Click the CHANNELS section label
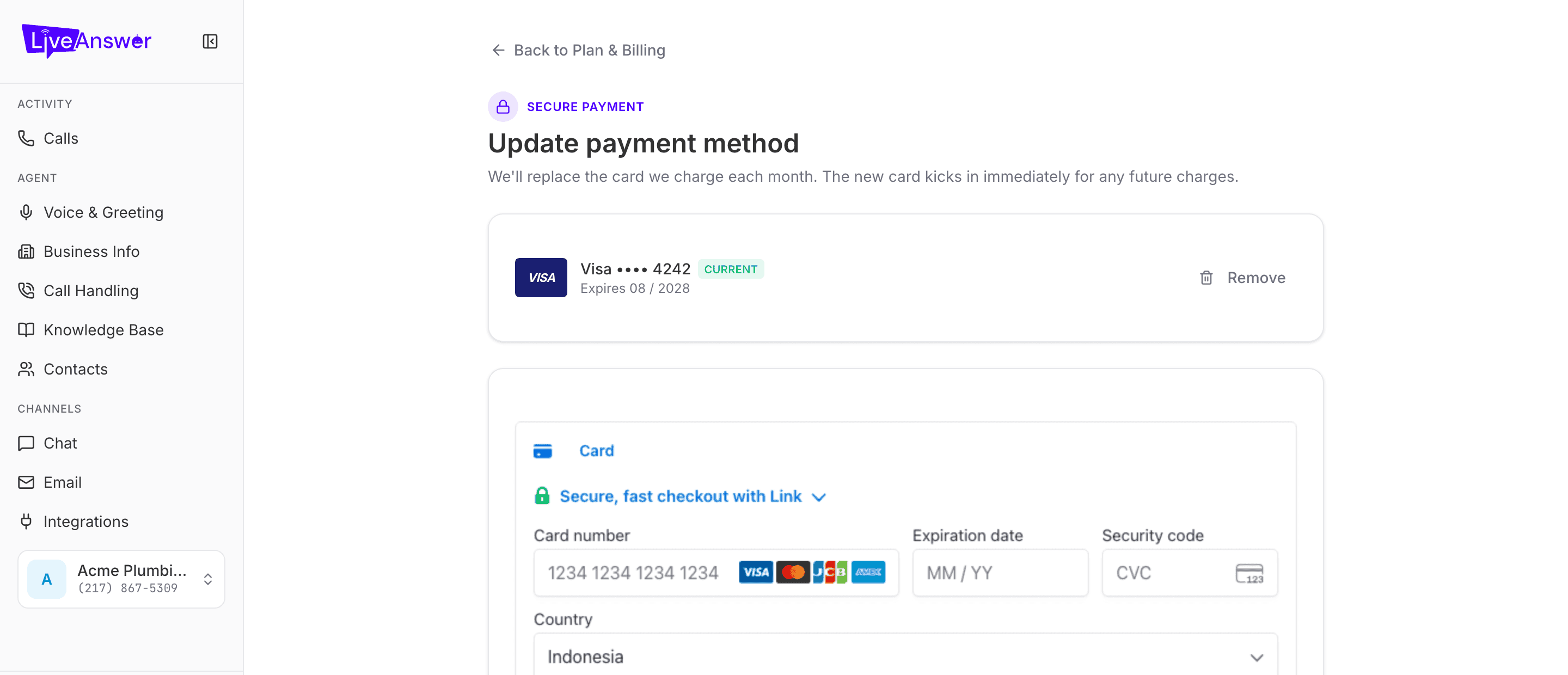This screenshot has width=1568, height=675. (x=50, y=409)
